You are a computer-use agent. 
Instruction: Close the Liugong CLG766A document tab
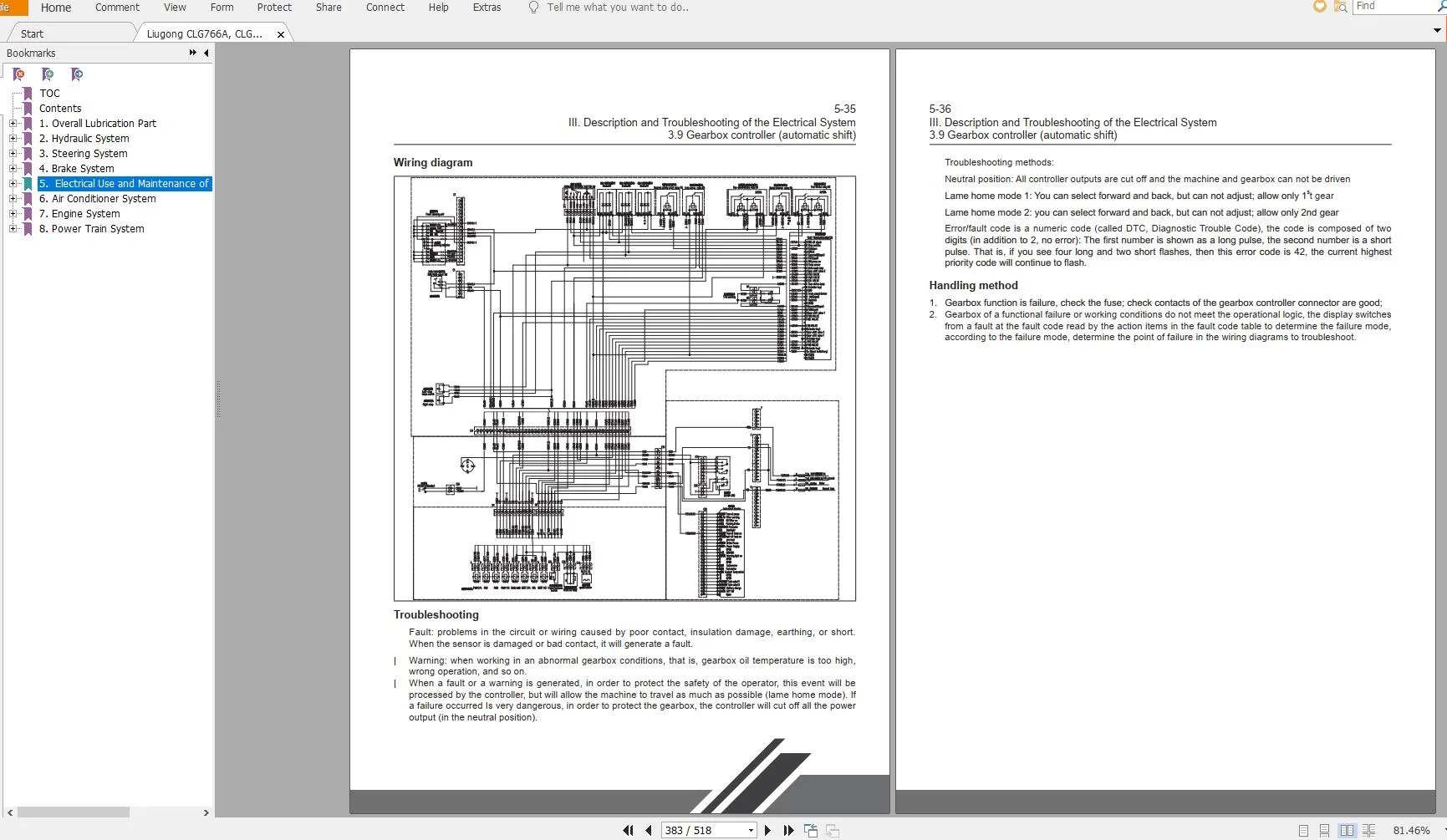(x=281, y=34)
